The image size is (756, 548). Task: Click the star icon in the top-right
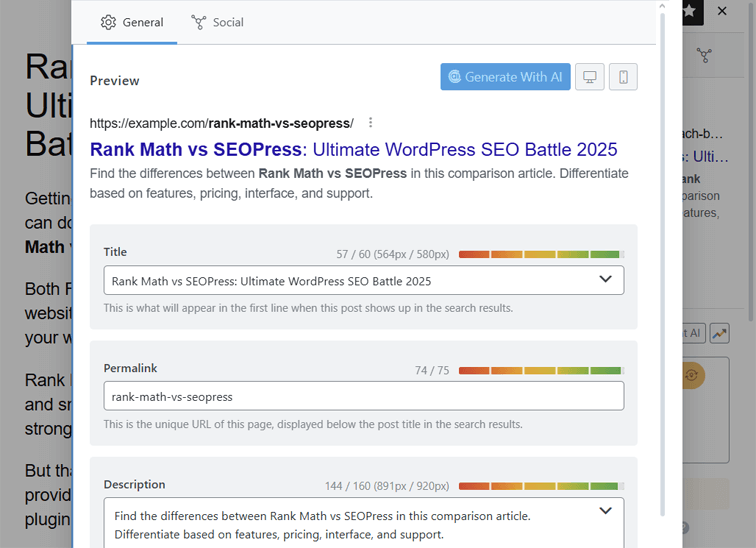point(690,11)
